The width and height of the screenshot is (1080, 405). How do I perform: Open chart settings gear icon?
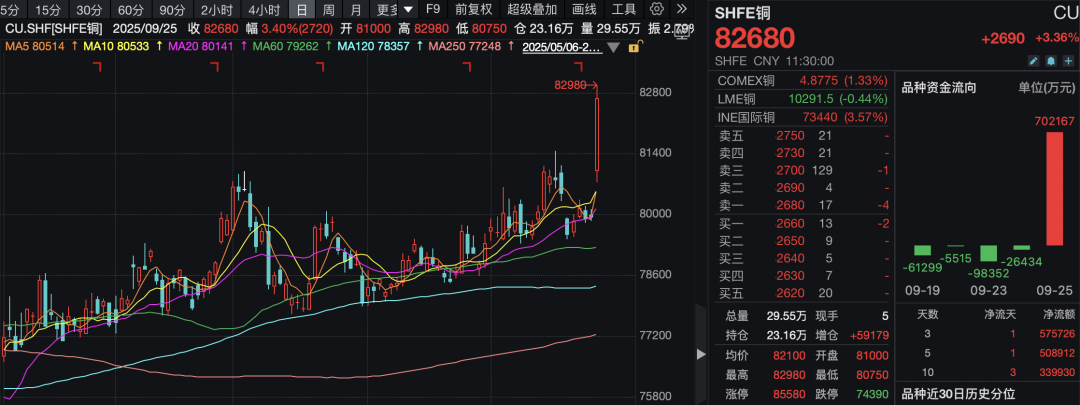[657, 9]
